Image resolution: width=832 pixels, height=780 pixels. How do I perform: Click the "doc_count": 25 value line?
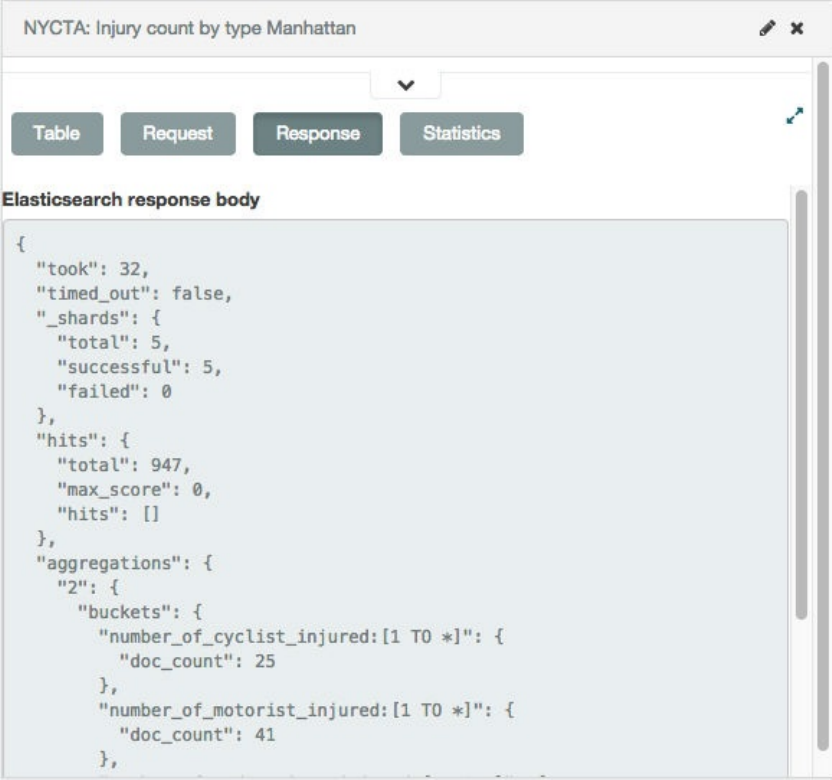click(197, 661)
